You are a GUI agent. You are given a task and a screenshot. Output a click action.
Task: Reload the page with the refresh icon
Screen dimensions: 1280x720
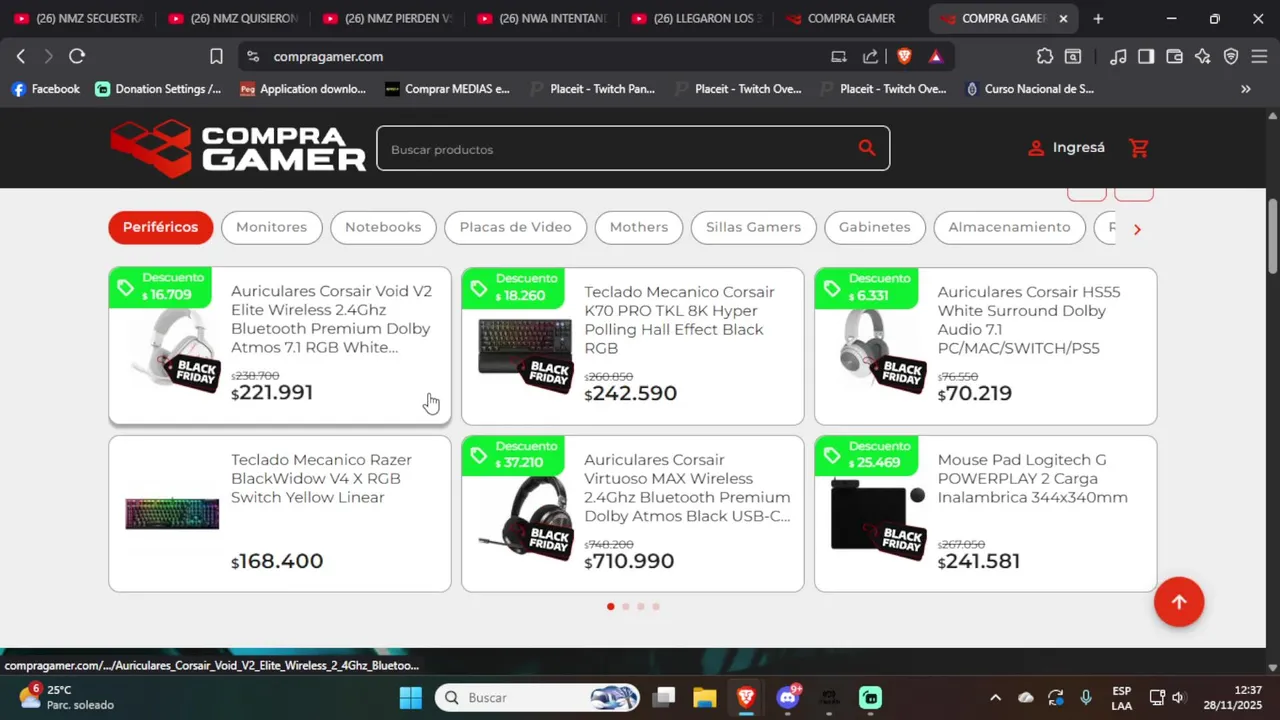click(77, 57)
